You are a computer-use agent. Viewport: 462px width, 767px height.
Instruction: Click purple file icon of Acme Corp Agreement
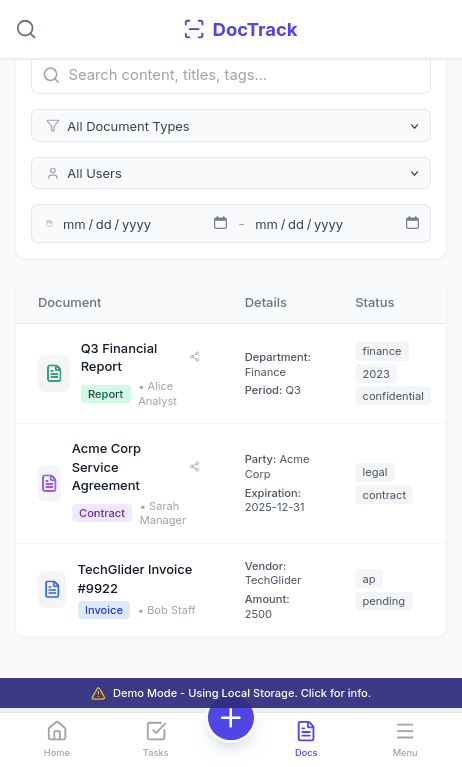tap(49, 483)
